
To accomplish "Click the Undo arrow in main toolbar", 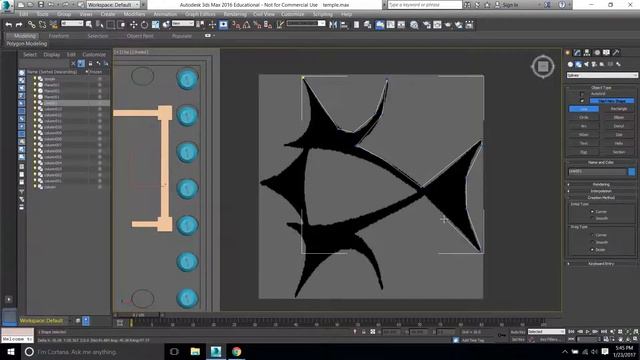I will point(9,25).
